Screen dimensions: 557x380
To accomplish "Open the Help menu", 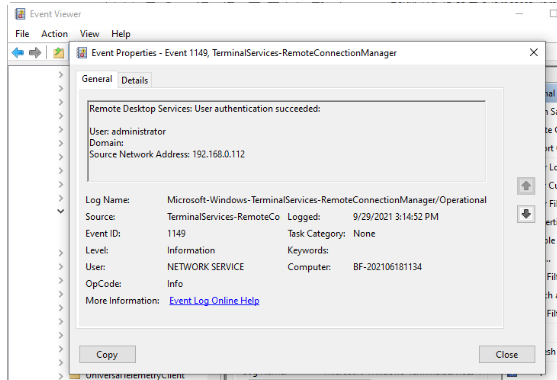I will click(x=121, y=34).
